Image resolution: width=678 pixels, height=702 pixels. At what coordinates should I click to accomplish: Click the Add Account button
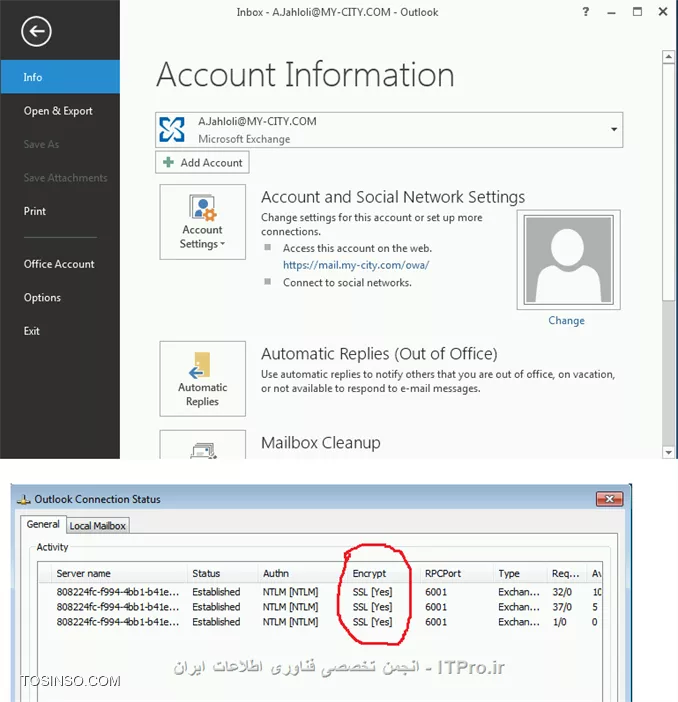(x=202, y=163)
